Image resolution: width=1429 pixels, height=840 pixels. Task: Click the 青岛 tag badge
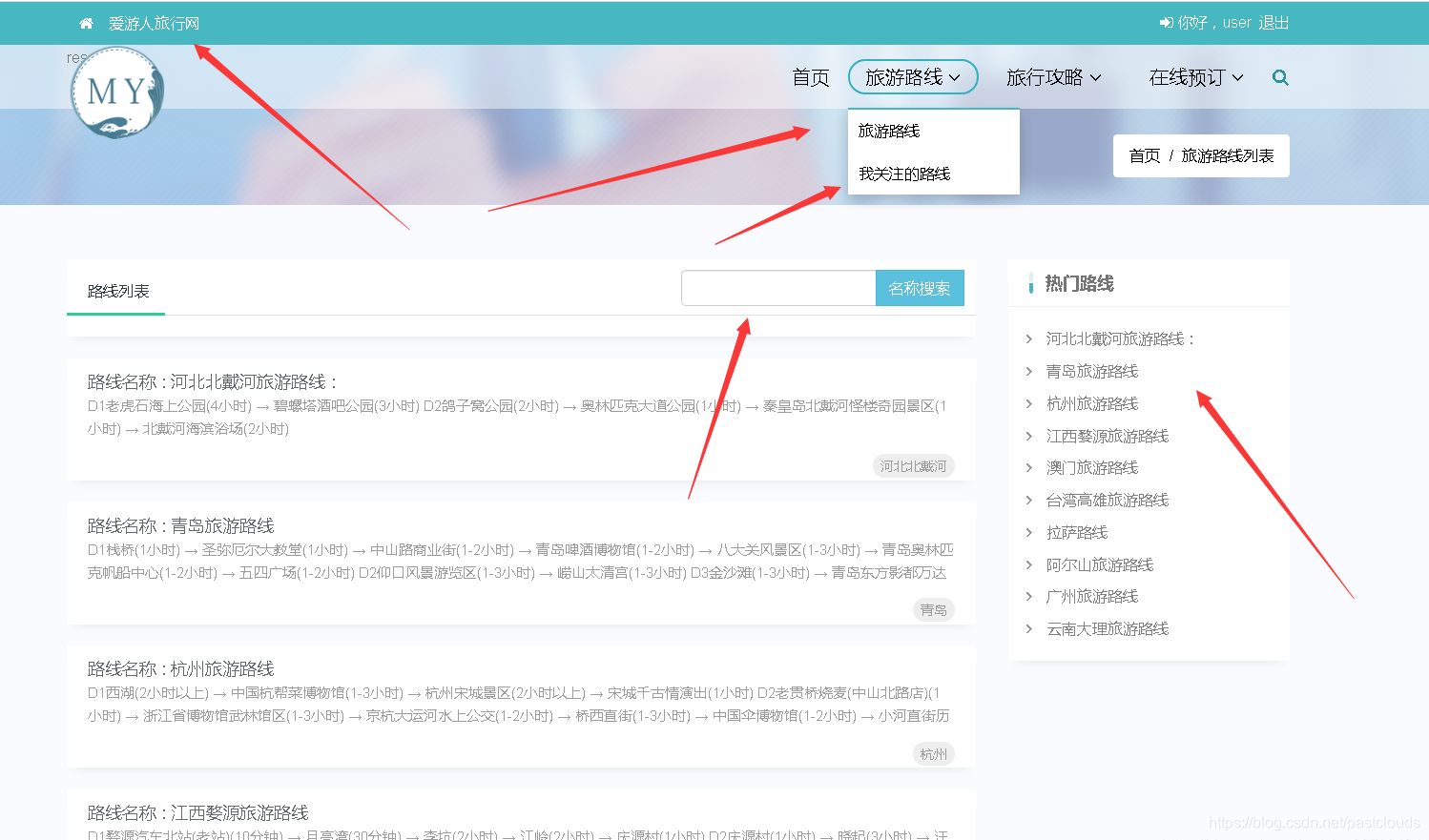(934, 609)
